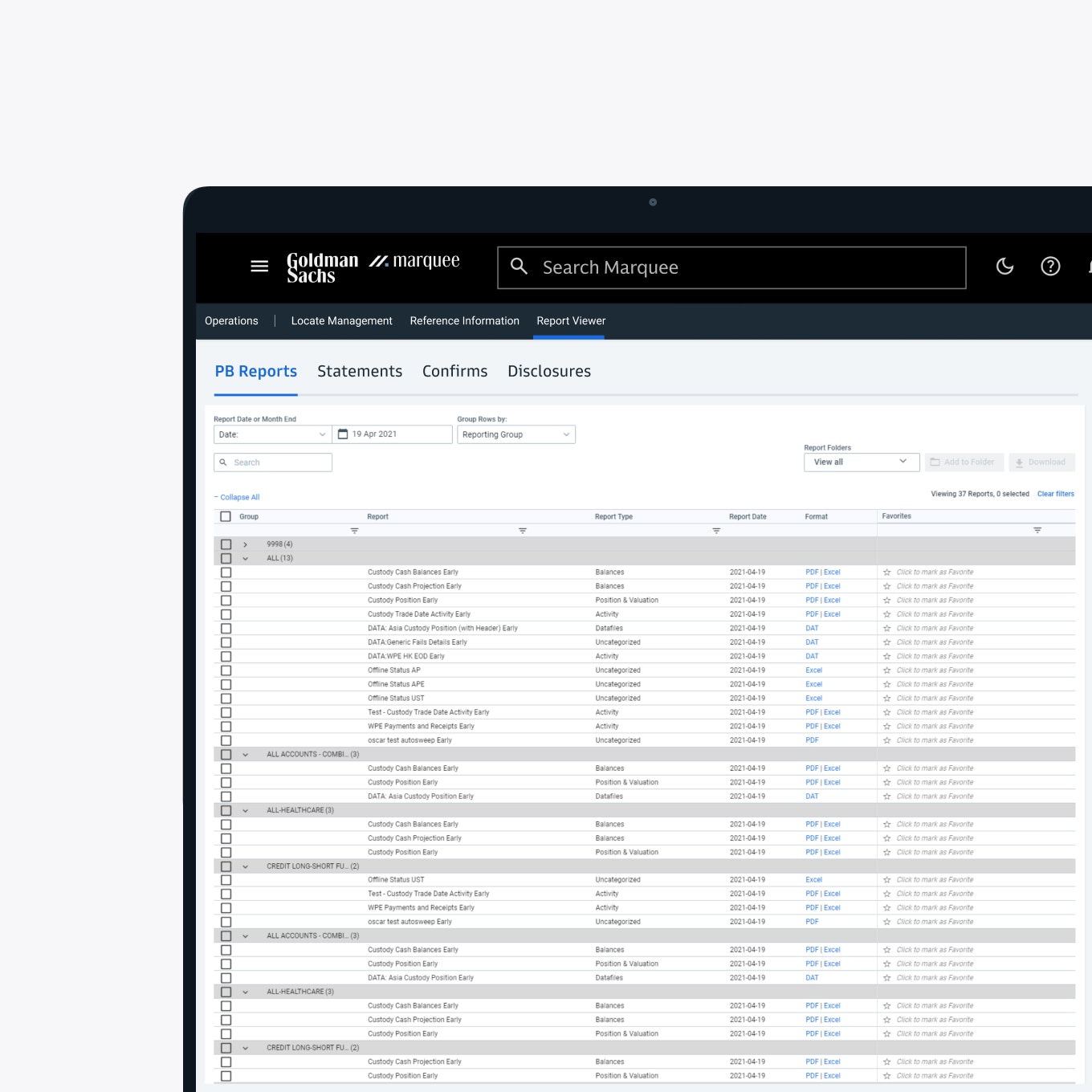Click the Download button

tap(1041, 462)
